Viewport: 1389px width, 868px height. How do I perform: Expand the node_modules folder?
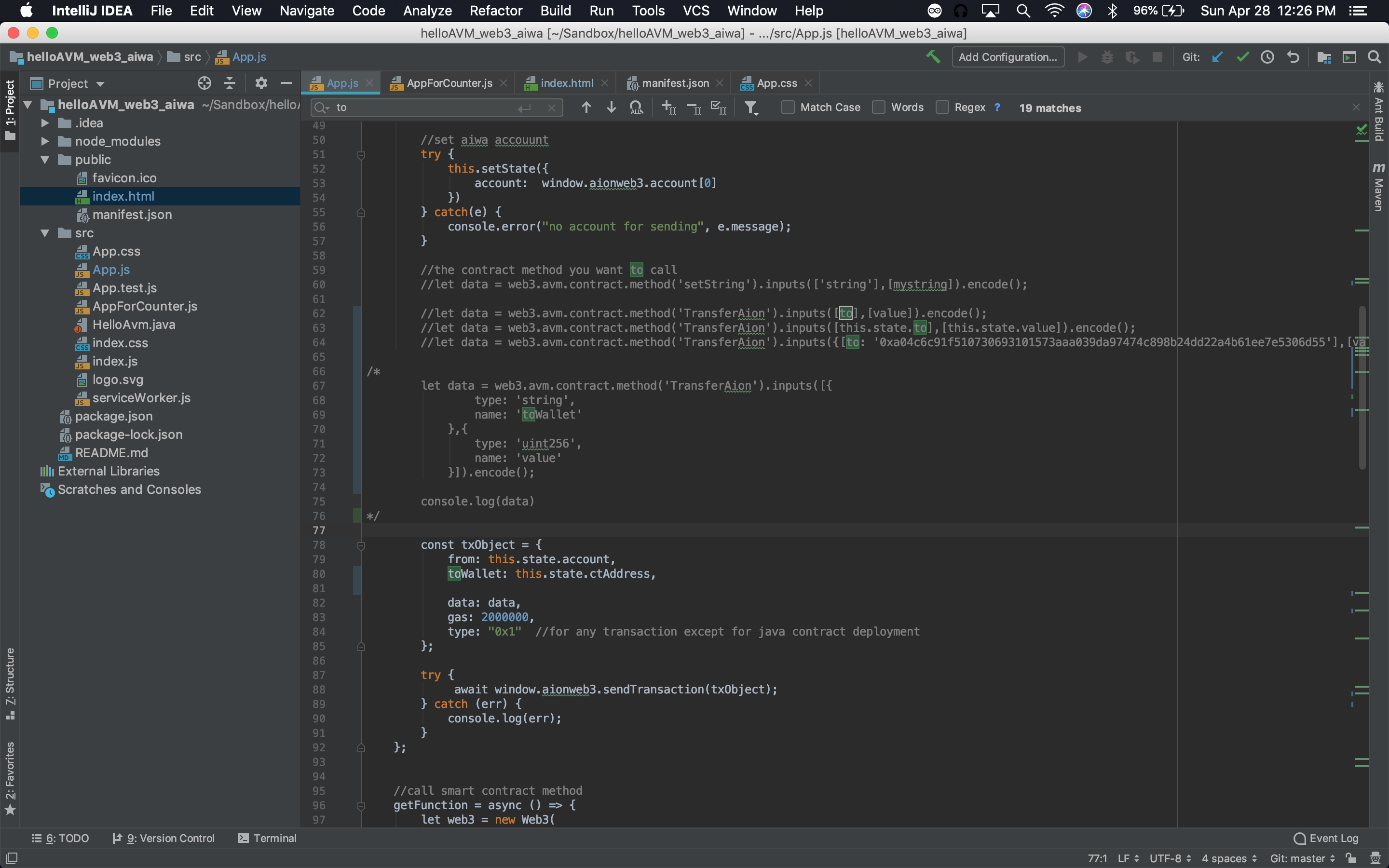point(45,141)
